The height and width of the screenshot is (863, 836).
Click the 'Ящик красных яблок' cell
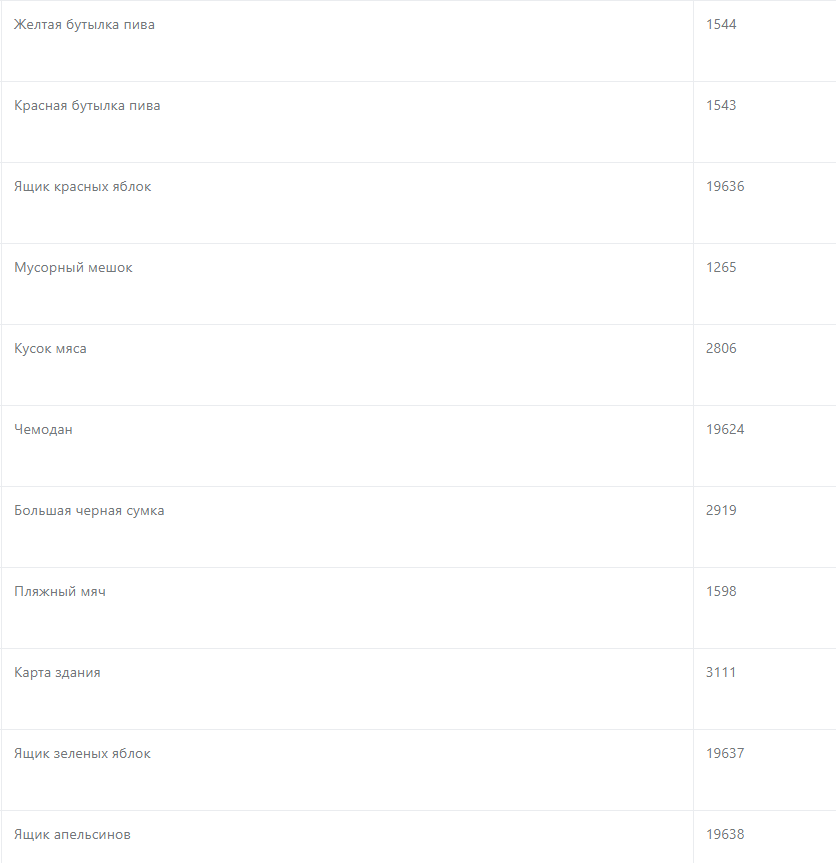[83, 187]
